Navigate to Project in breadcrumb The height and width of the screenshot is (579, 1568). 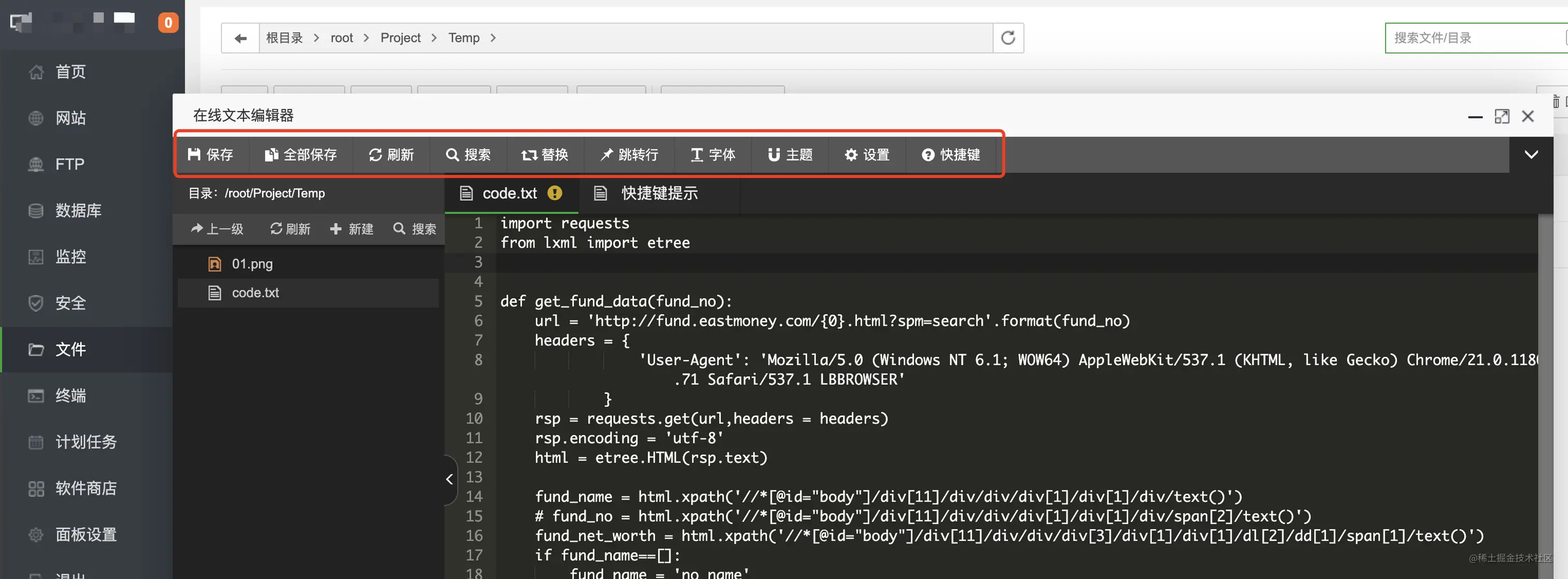[x=400, y=38]
